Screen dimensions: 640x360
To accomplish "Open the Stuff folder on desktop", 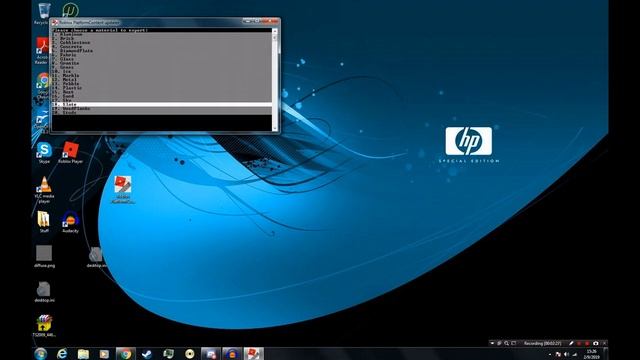I will (44, 222).
